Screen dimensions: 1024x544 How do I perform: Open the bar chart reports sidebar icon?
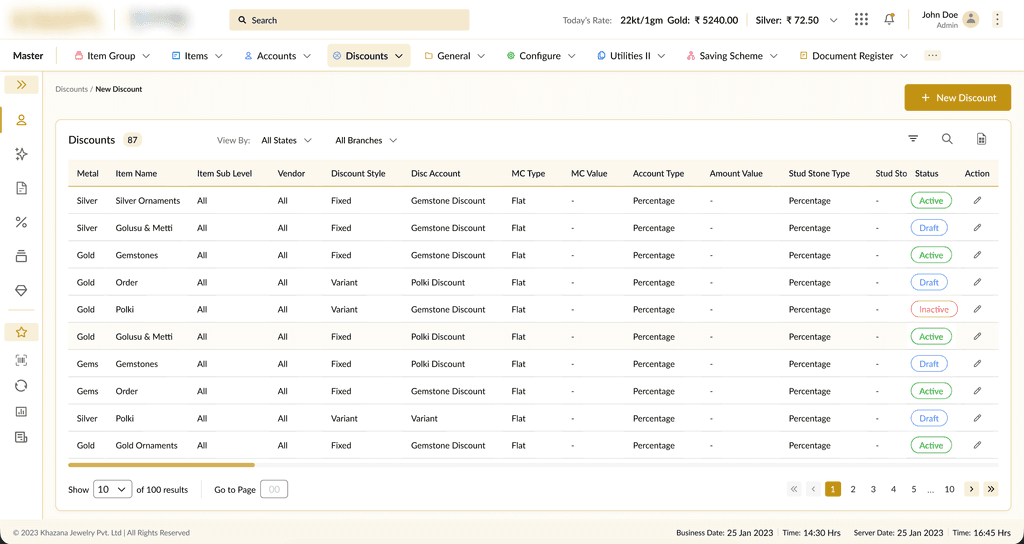point(22,412)
